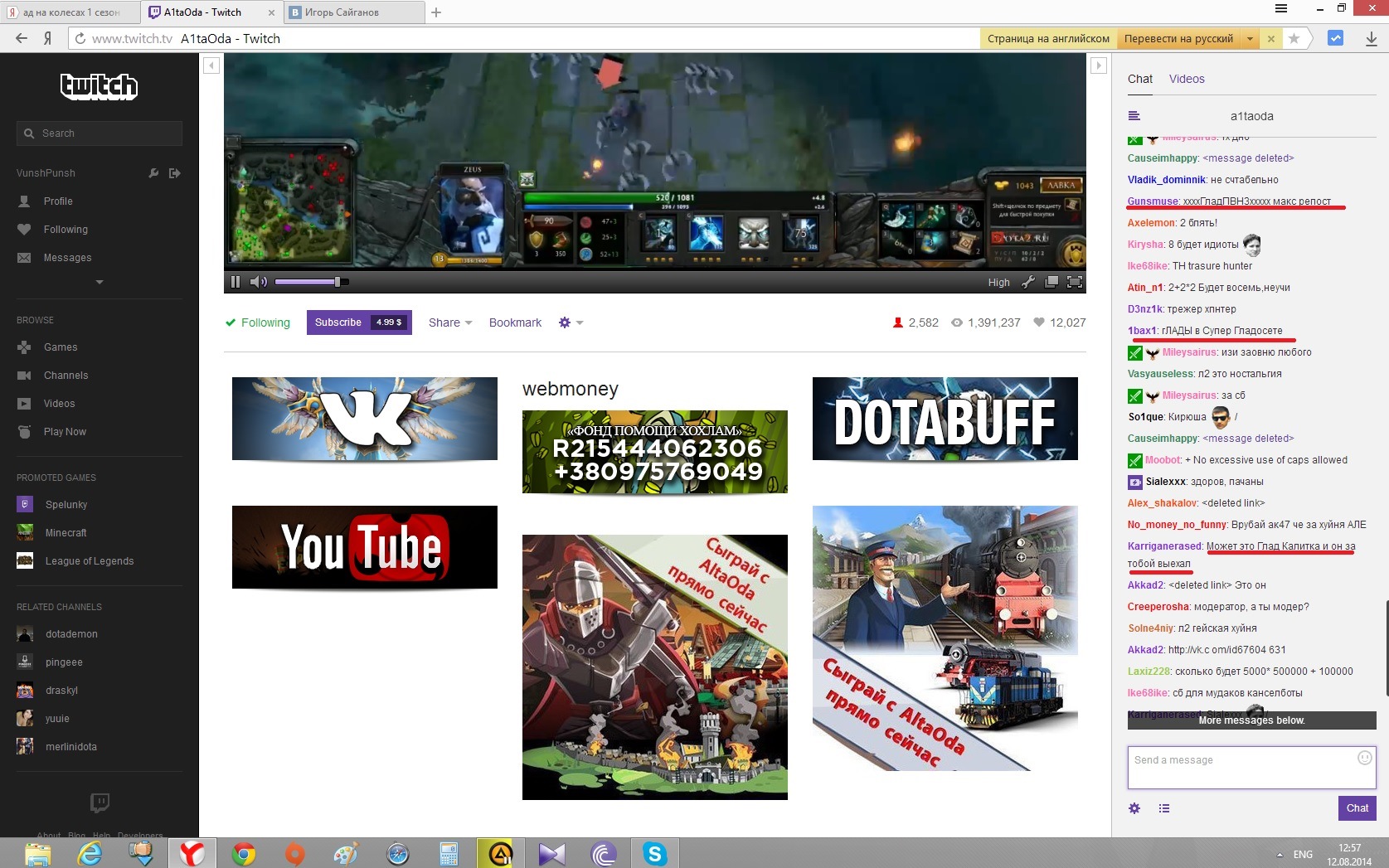Viewport: 1389px width, 868px height.
Task: Pop out the video player
Action: coord(1051,282)
